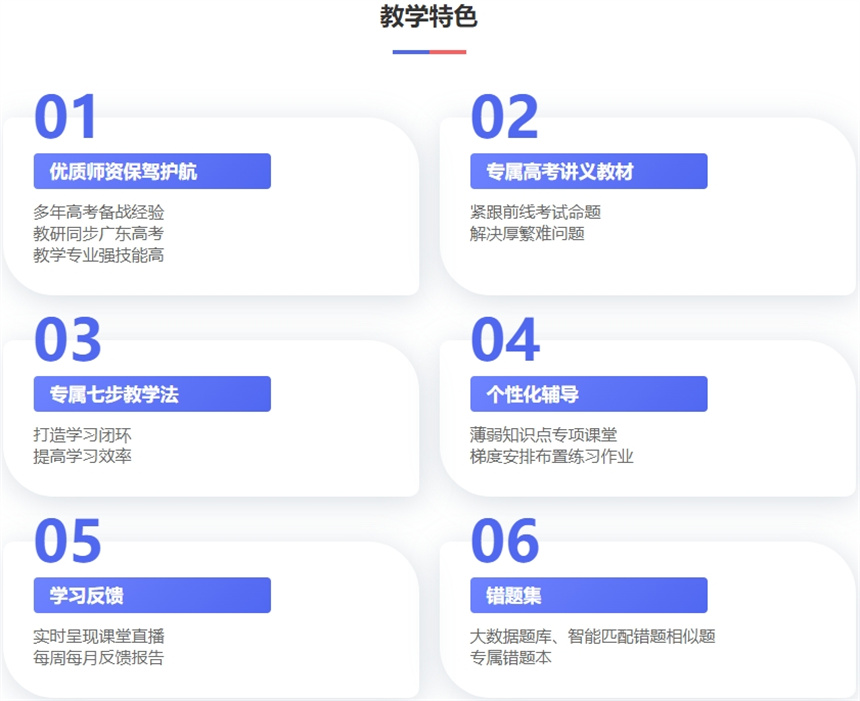Click the number 02 badge

click(x=506, y=116)
